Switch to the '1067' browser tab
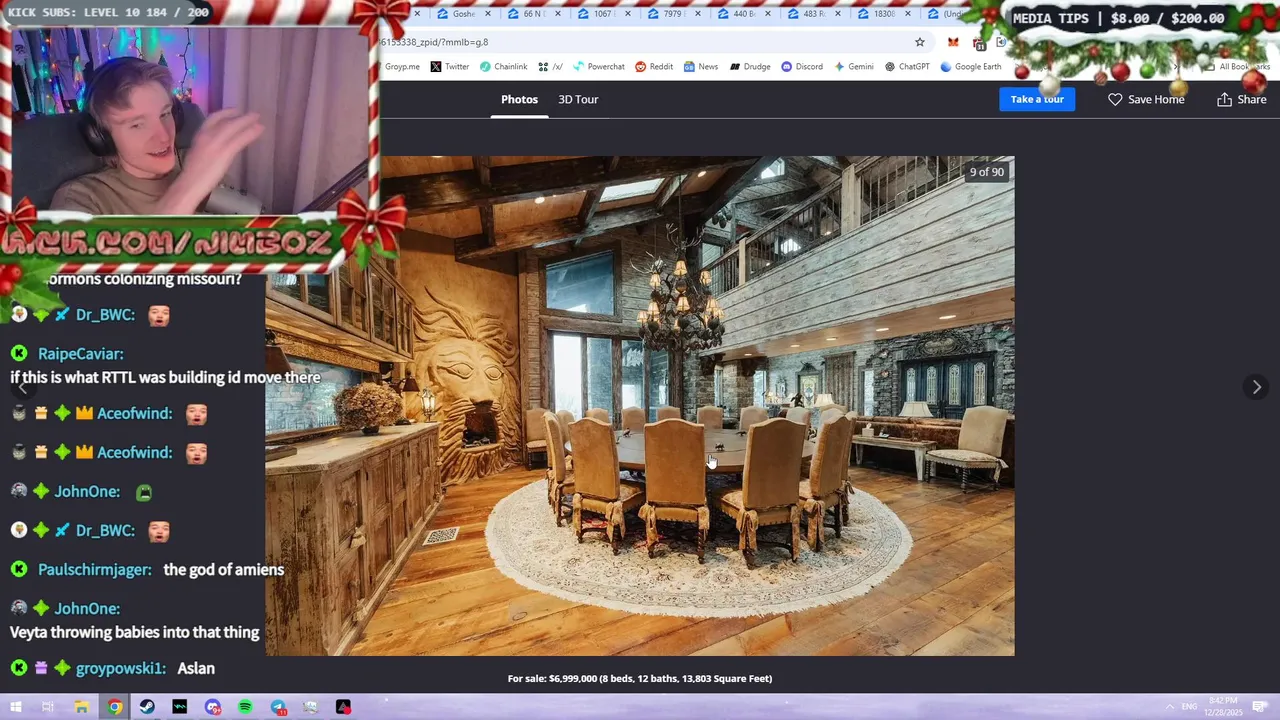This screenshot has height=720, width=1280. 596,14
